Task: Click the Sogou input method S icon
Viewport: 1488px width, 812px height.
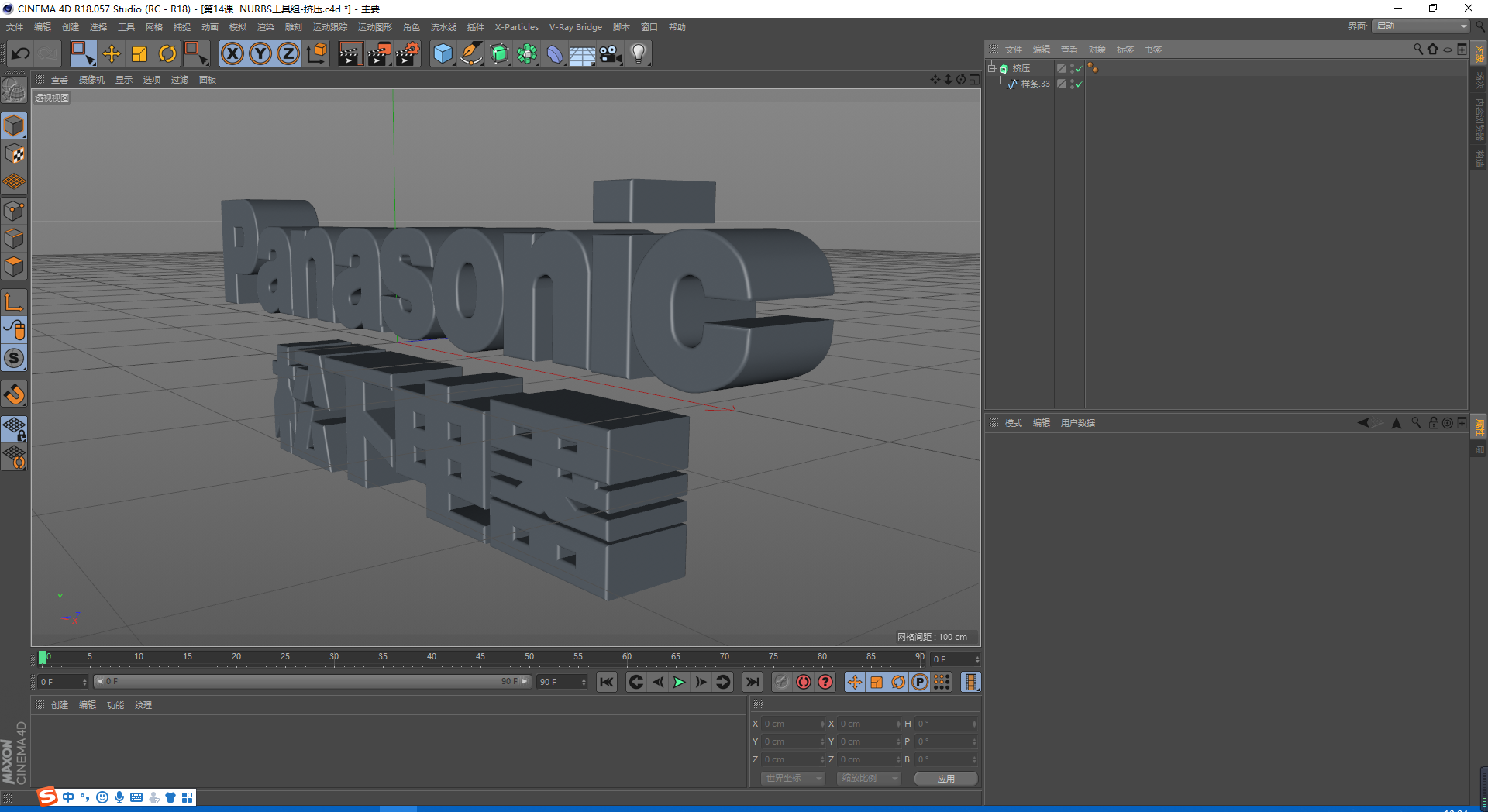Action: (48, 797)
